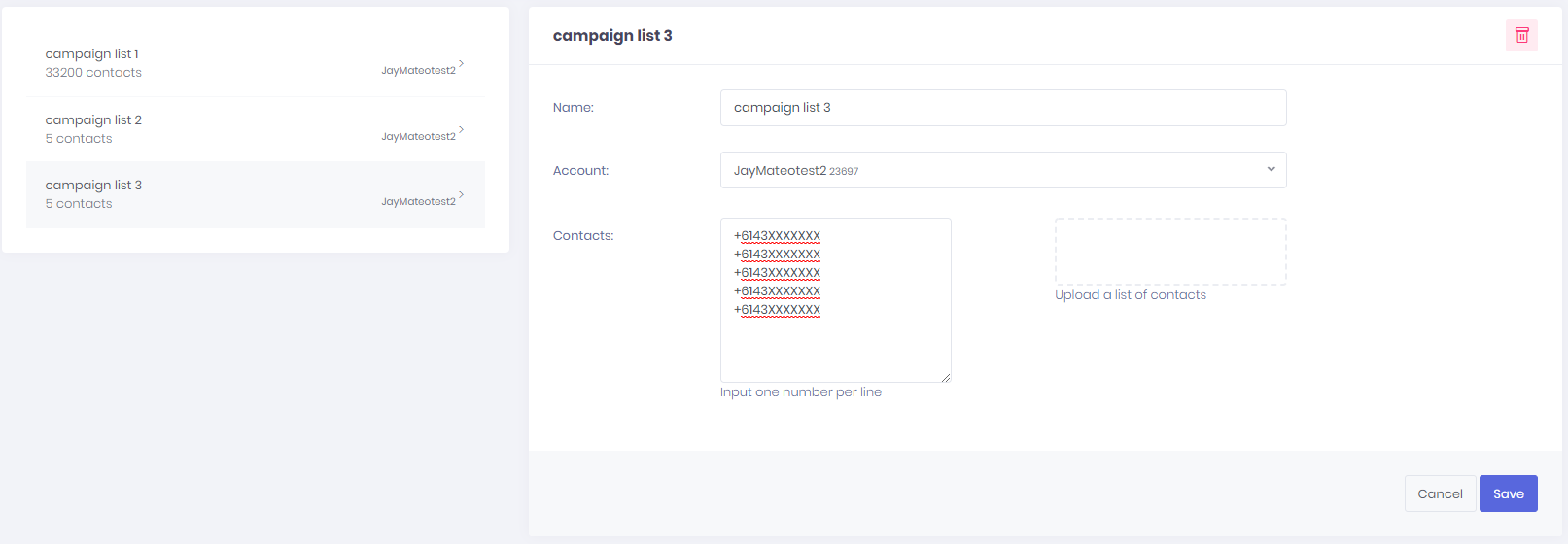1568x544 pixels.
Task: Open the chevron arrow beside campaign list 1
Action: click(461, 63)
